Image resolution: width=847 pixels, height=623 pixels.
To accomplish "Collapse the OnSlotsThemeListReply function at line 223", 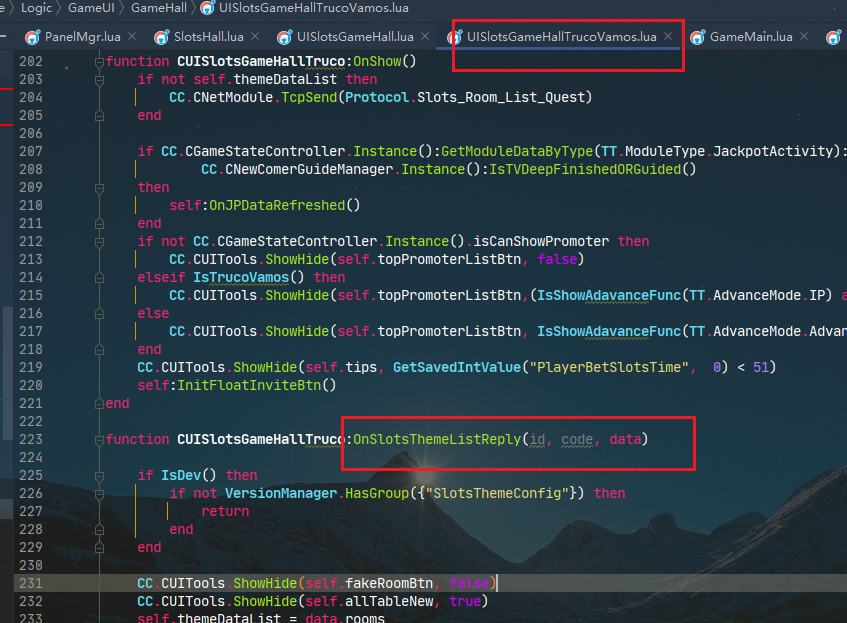I will (x=99, y=440).
